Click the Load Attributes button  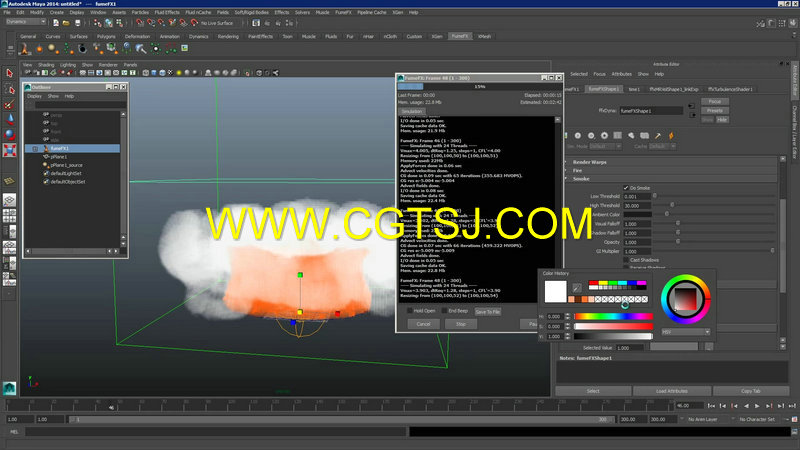click(x=672, y=391)
